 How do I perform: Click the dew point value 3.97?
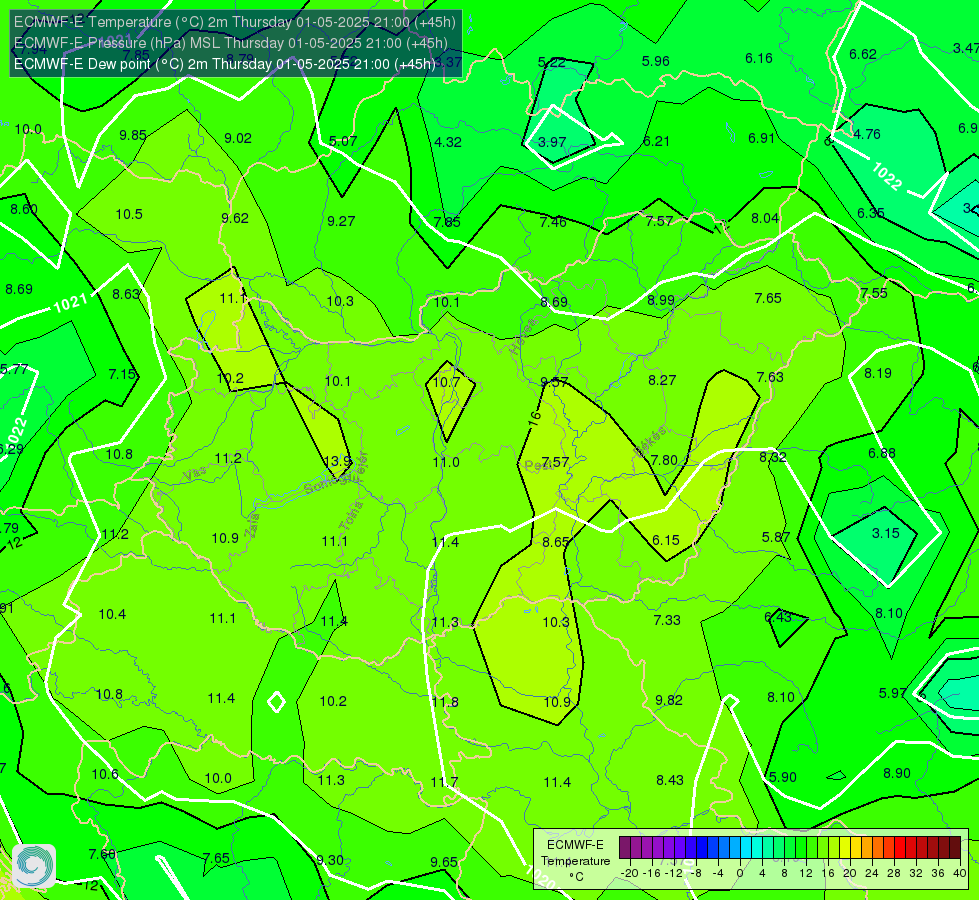tap(552, 142)
